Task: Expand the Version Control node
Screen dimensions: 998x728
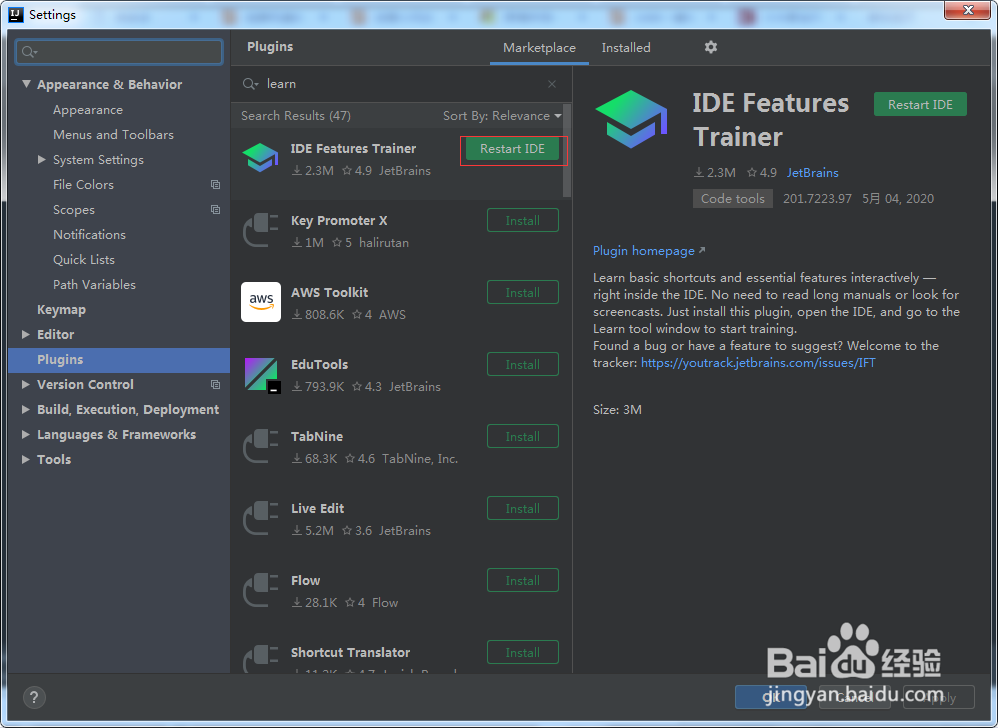Action: click(x=25, y=384)
